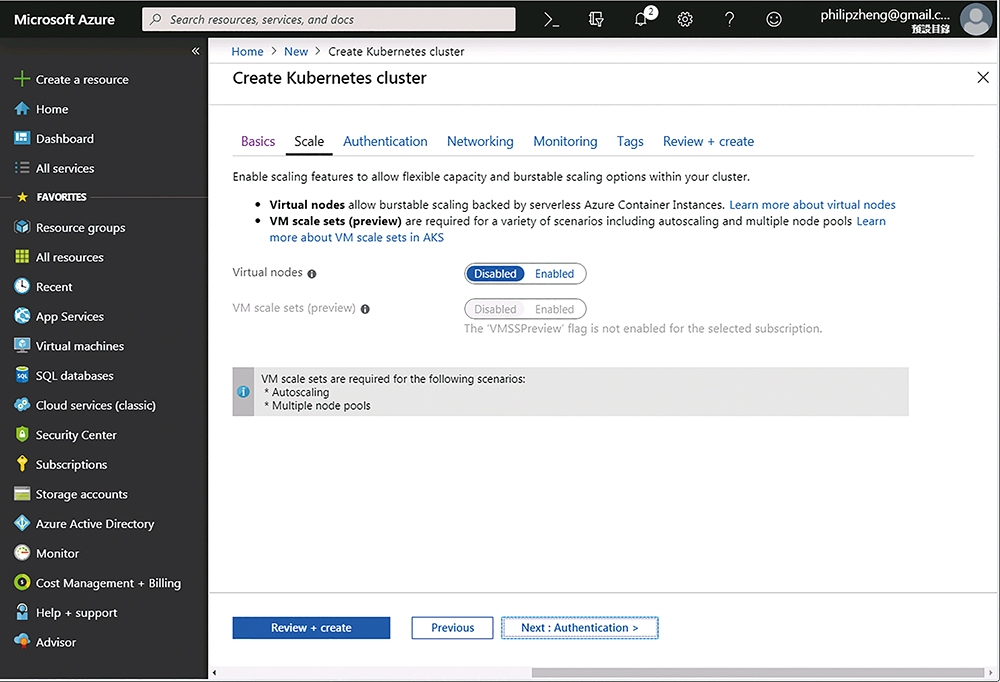
Task: Click the search resources, services, and docs box
Action: (328, 20)
